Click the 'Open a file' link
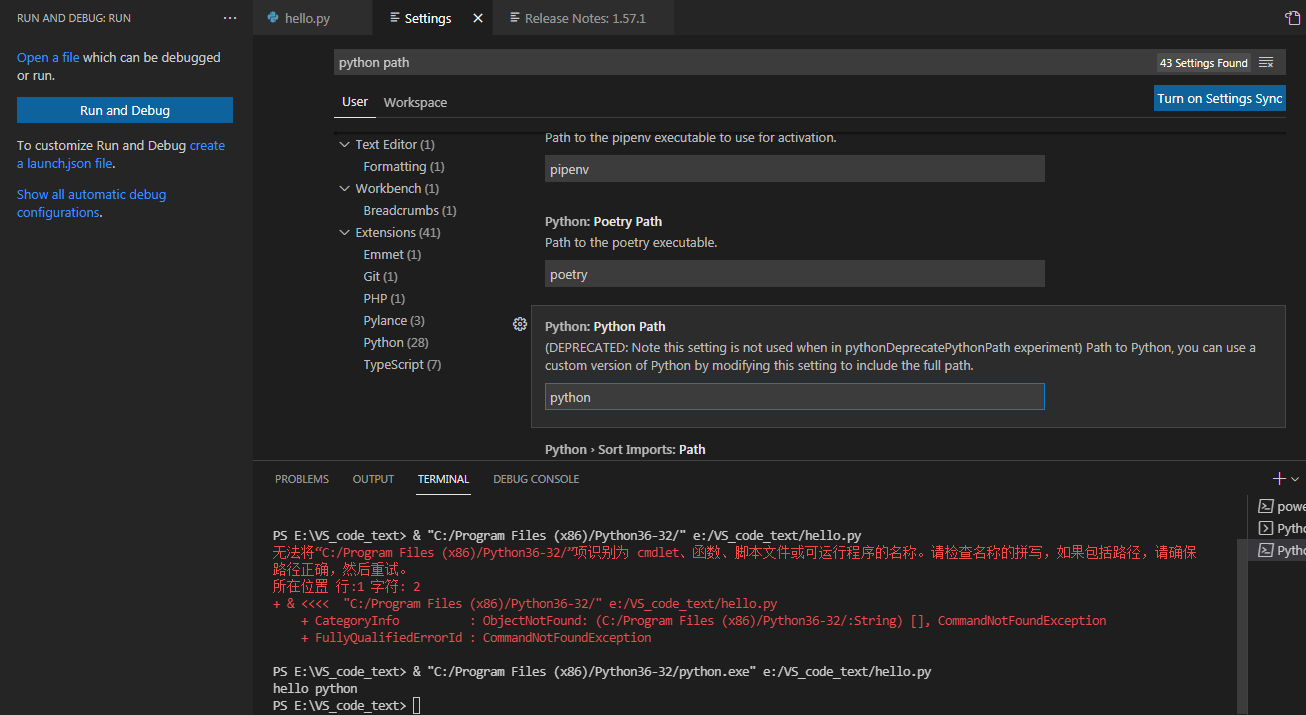 tap(48, 57)
